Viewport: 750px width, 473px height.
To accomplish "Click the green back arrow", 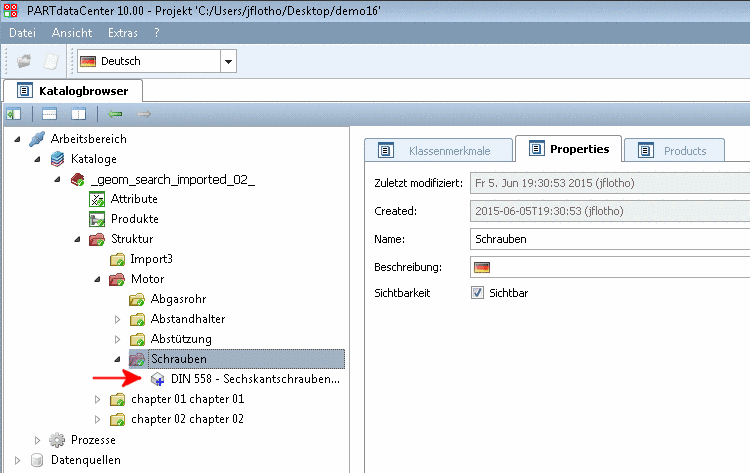I will coord(115,114).
